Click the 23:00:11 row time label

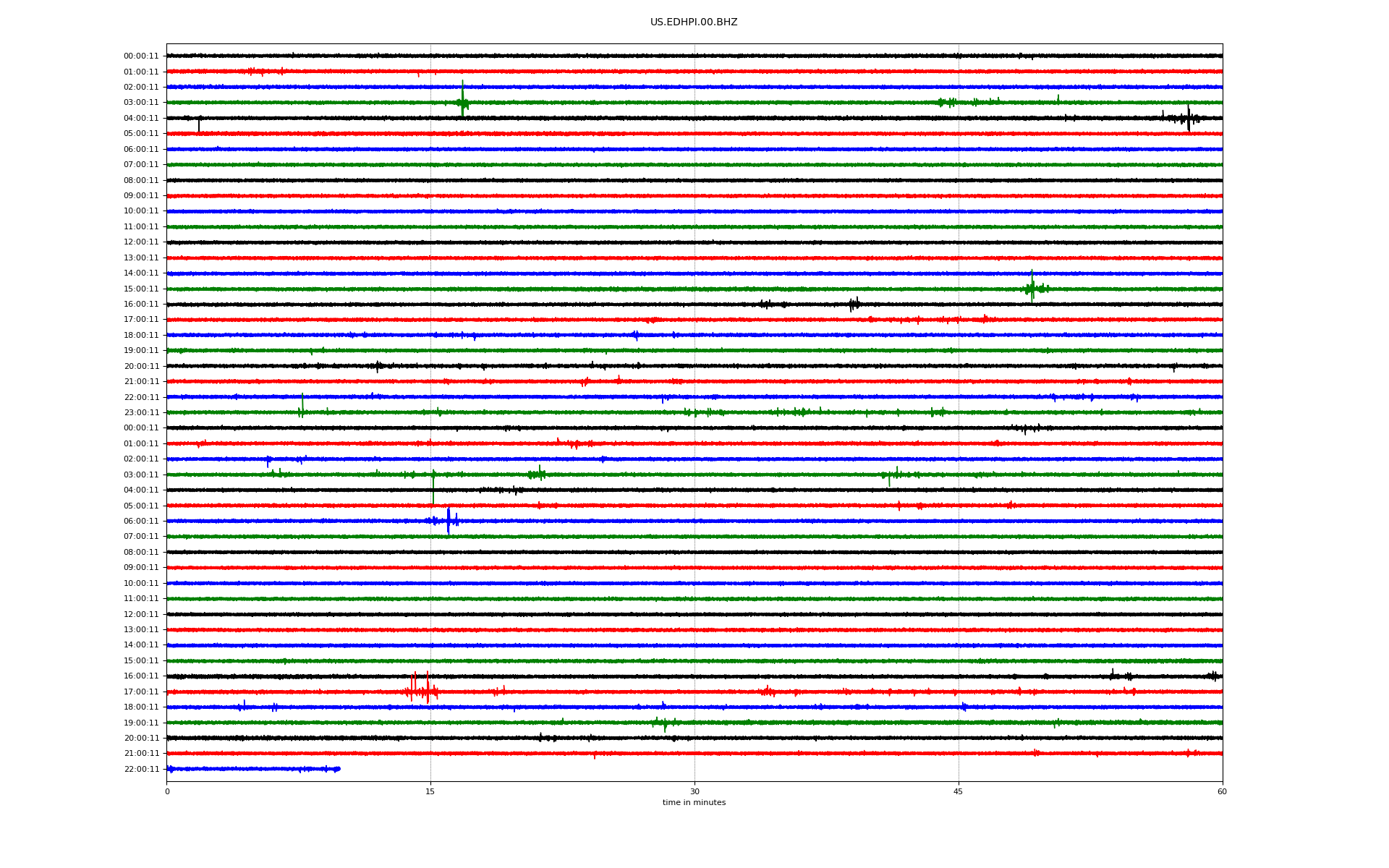pyautogui.click(x=141, y=412)
